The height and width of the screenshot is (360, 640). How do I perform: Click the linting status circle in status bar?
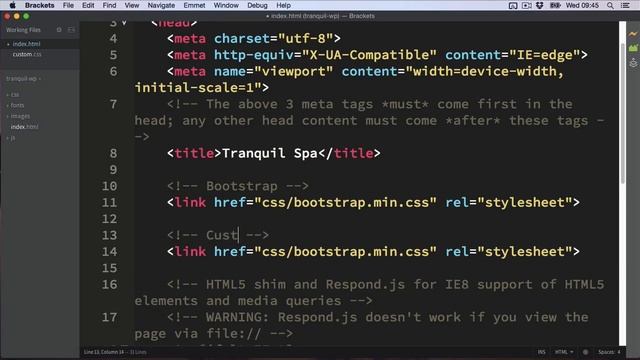(x=585, y=352)
